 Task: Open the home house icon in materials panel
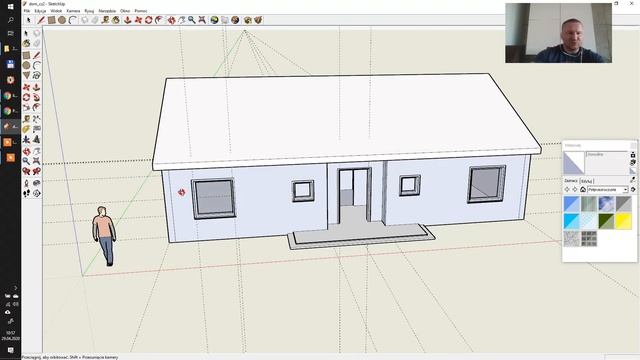(x=583, y=190)
